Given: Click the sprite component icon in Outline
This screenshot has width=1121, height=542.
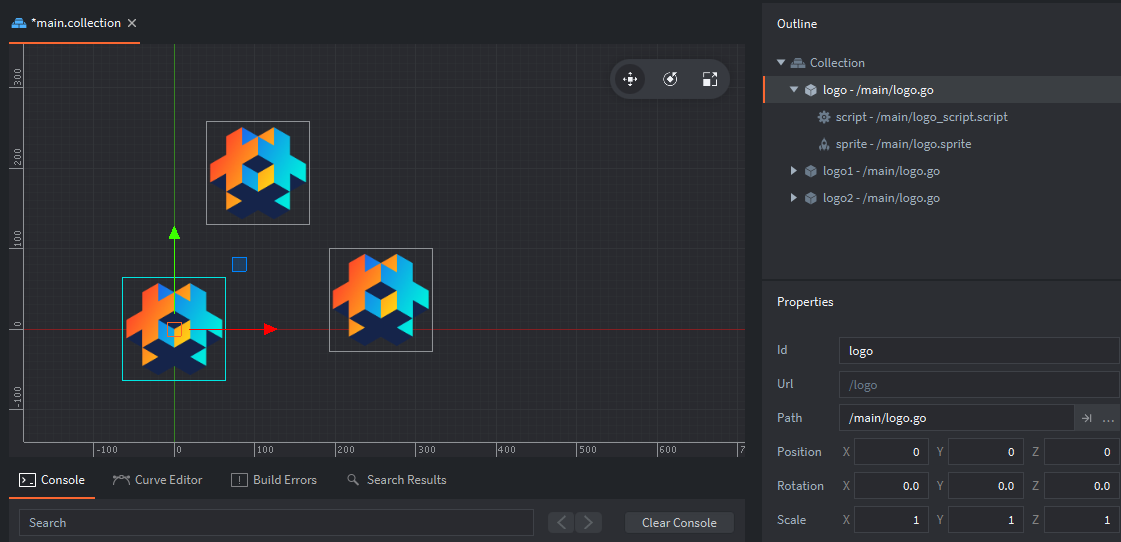Looking at the screenshot, I should pos(824,144).
